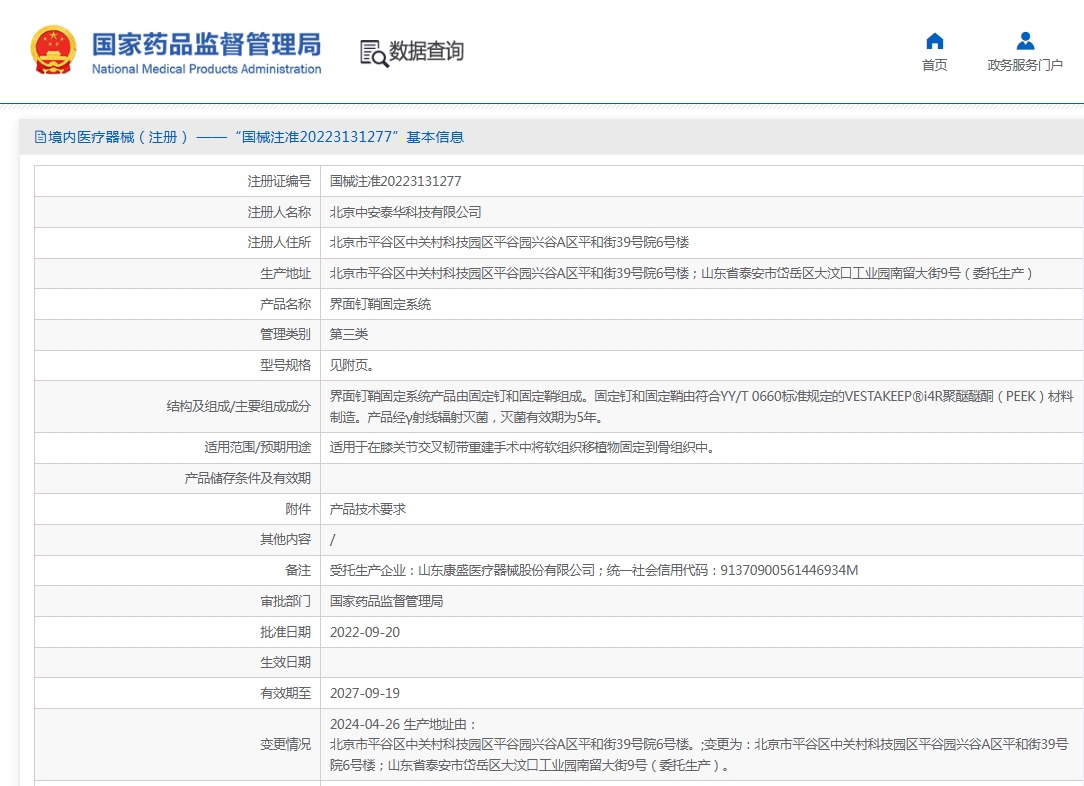The width and height of the screenshot is (1084, 786).
Task: Select the 注册人住所 label cell
Action: (x=178, y=243)
